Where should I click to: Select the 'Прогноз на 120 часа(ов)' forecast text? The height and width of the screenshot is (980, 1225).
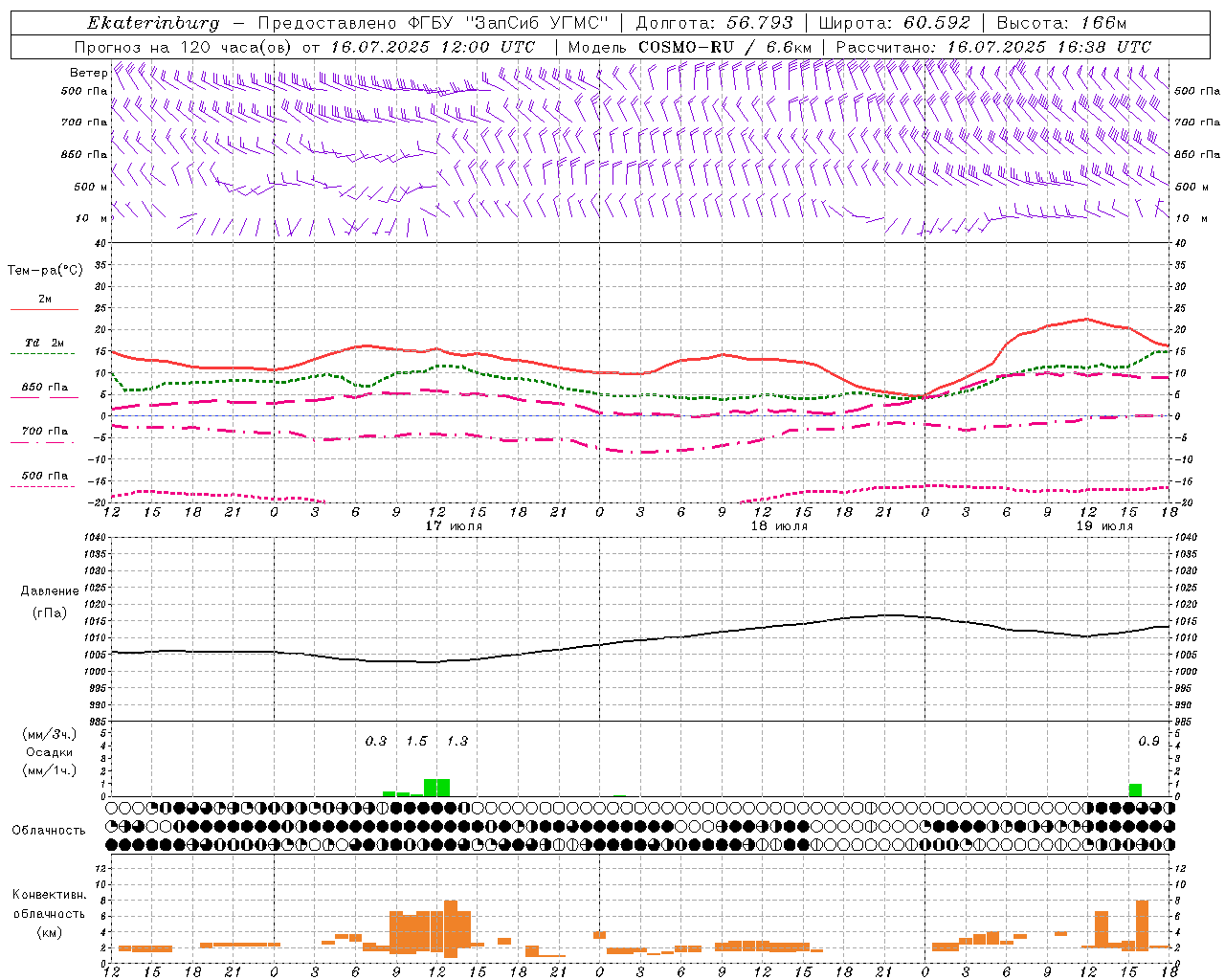(184, 47)
